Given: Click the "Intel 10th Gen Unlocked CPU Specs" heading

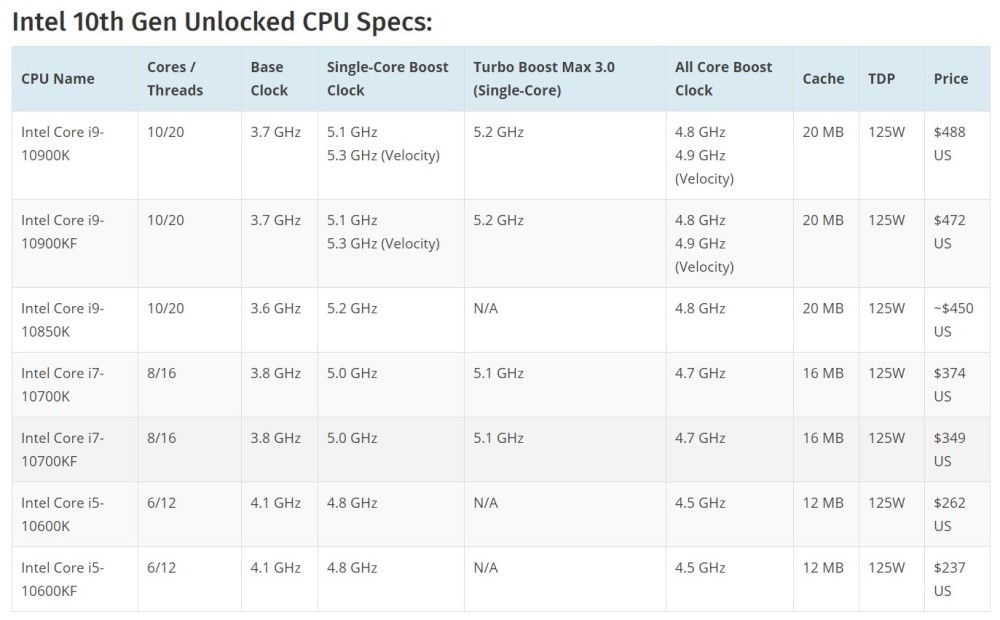Looking at the screenshot, I should tap(221, 21).
